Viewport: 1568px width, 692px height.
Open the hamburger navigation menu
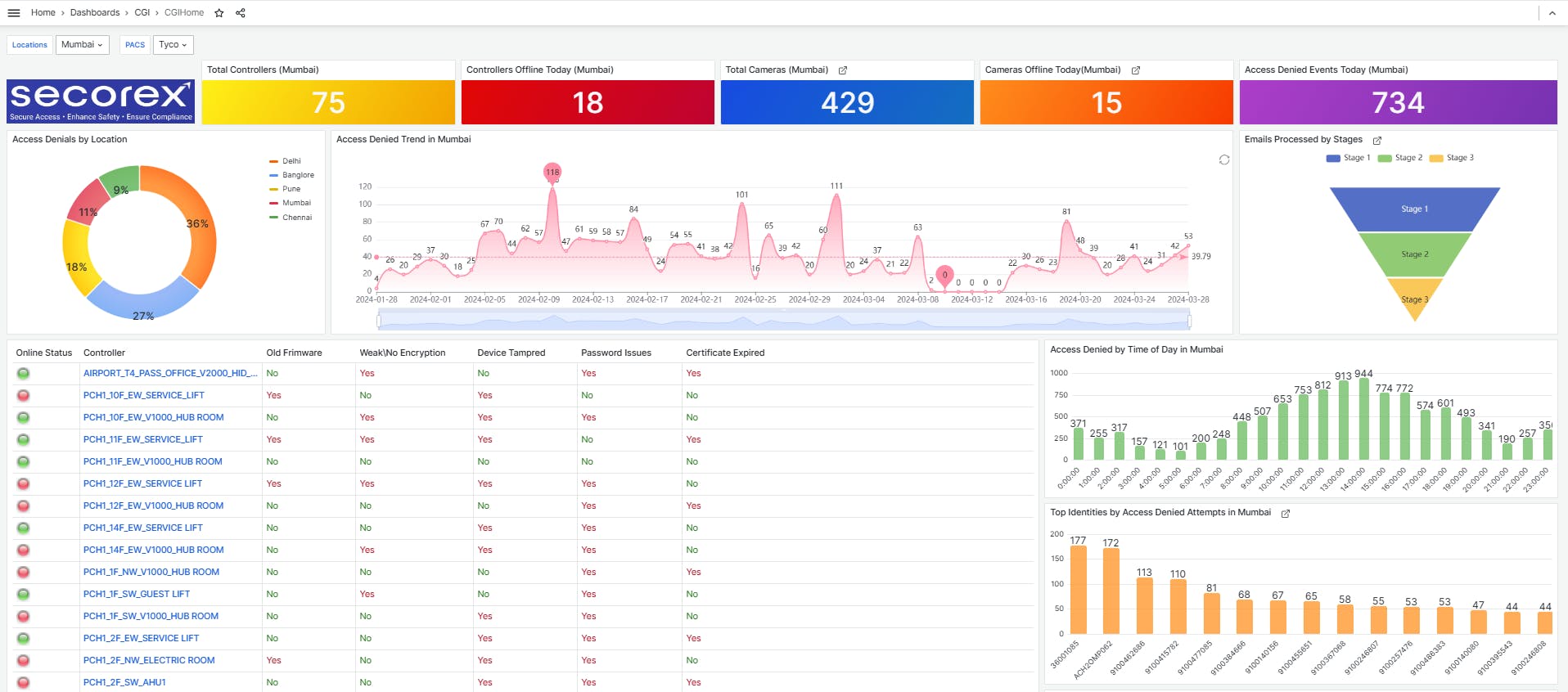(x=13, y=13)
